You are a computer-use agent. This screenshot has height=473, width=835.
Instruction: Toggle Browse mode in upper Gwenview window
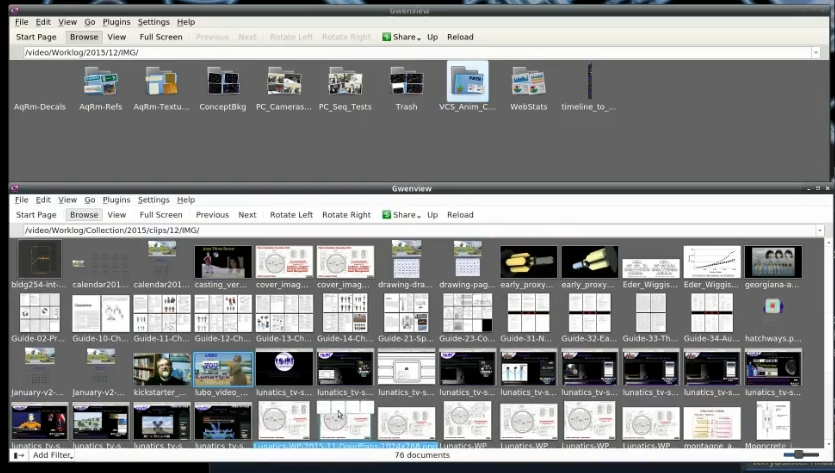click(x=84, y=37)
